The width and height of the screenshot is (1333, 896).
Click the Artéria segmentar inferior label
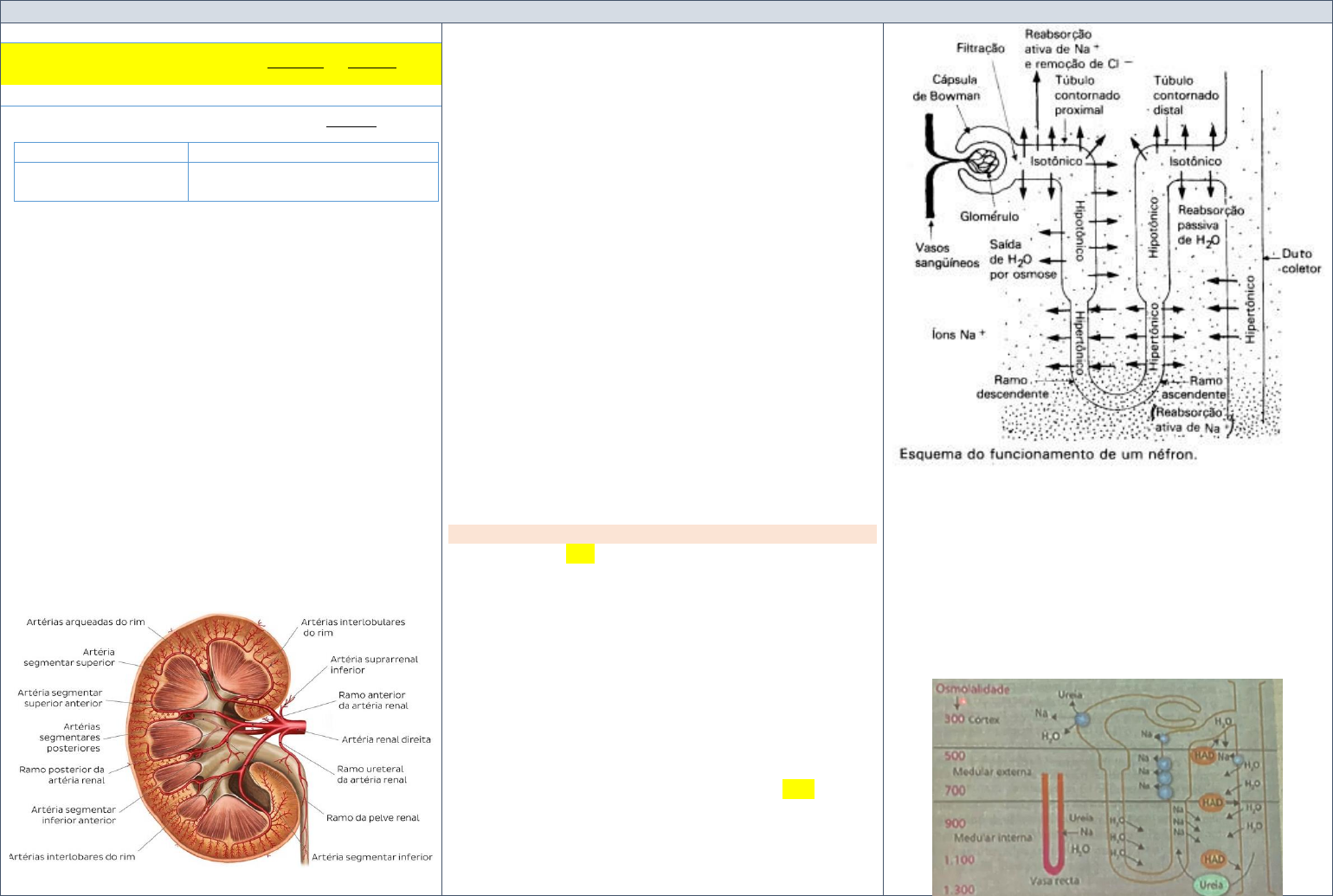pos(371,857)
